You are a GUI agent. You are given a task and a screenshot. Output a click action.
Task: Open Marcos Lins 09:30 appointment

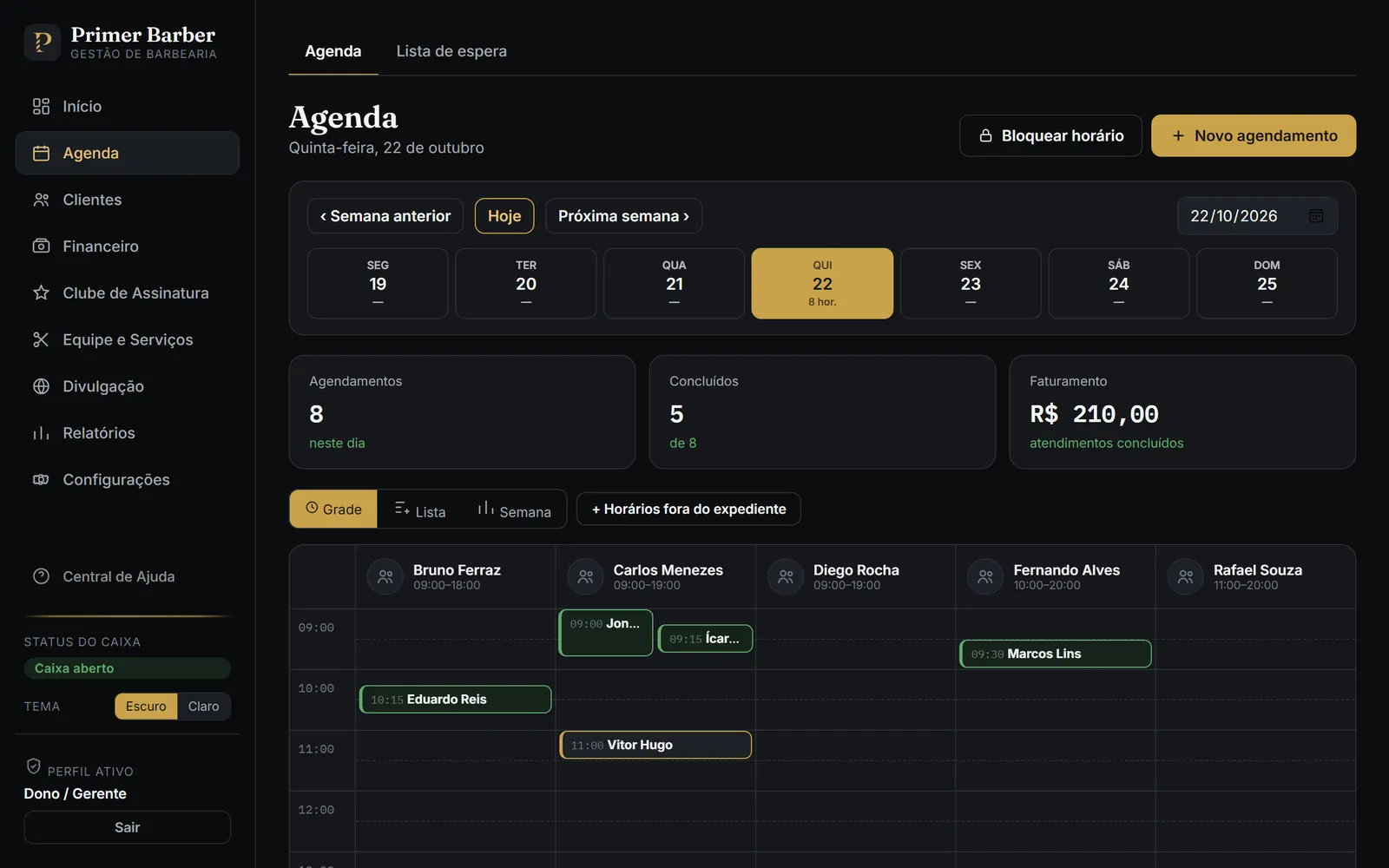click(1056, 654)
